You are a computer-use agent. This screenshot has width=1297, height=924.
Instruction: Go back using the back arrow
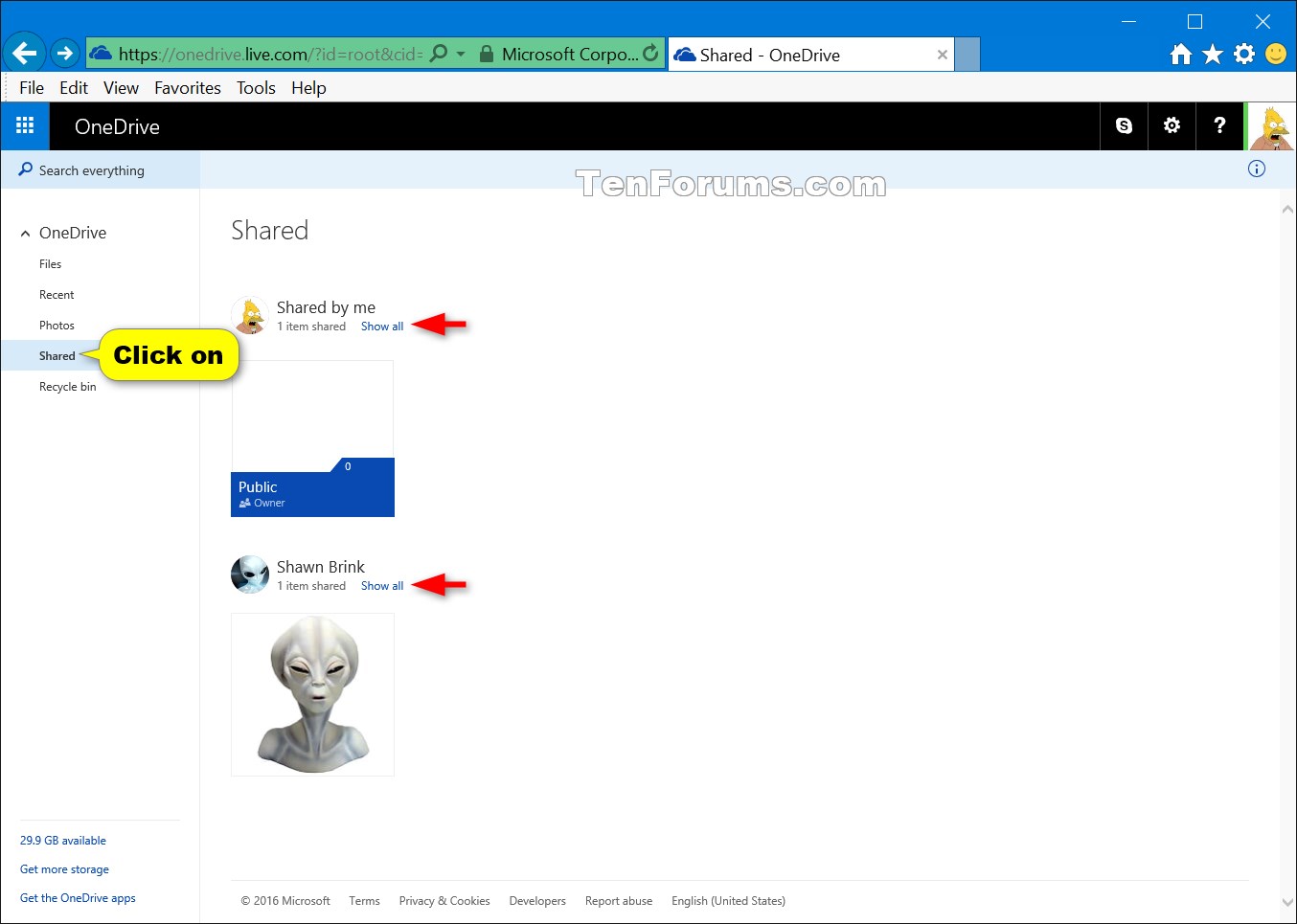(24, 53)
